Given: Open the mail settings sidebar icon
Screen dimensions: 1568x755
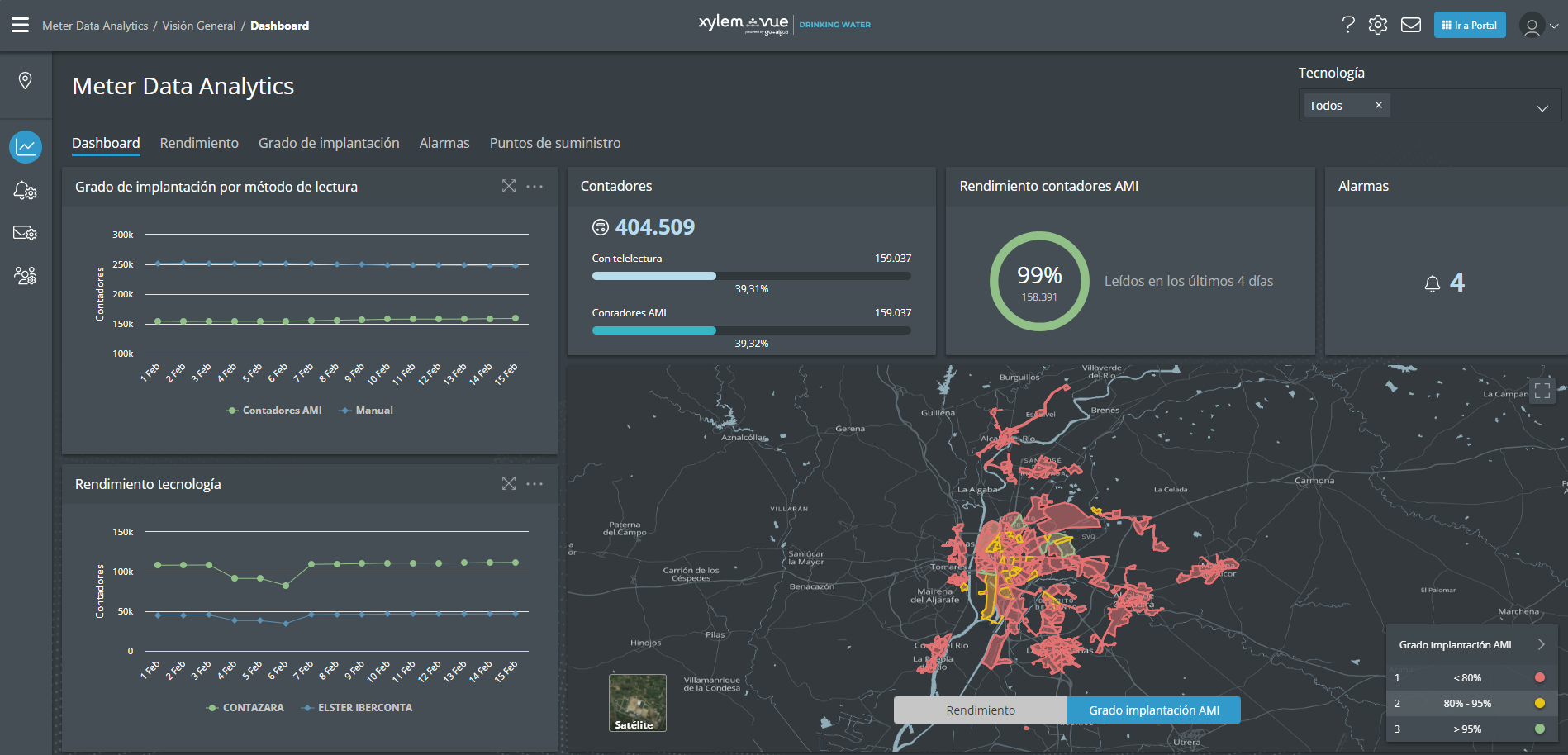Looking at the screenshot, I should (x=26, y=233).
